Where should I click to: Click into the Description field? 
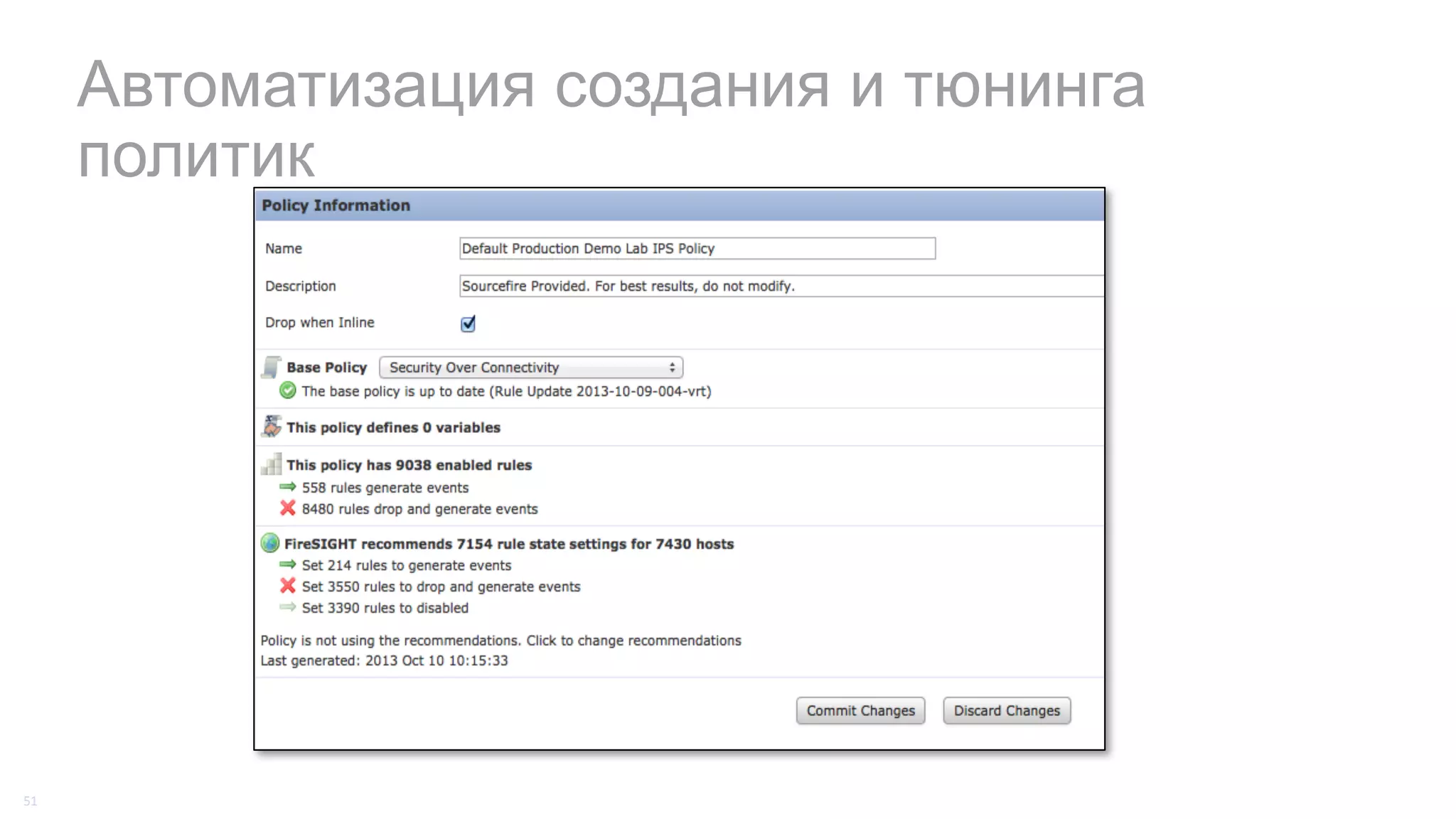pos(781,286)
